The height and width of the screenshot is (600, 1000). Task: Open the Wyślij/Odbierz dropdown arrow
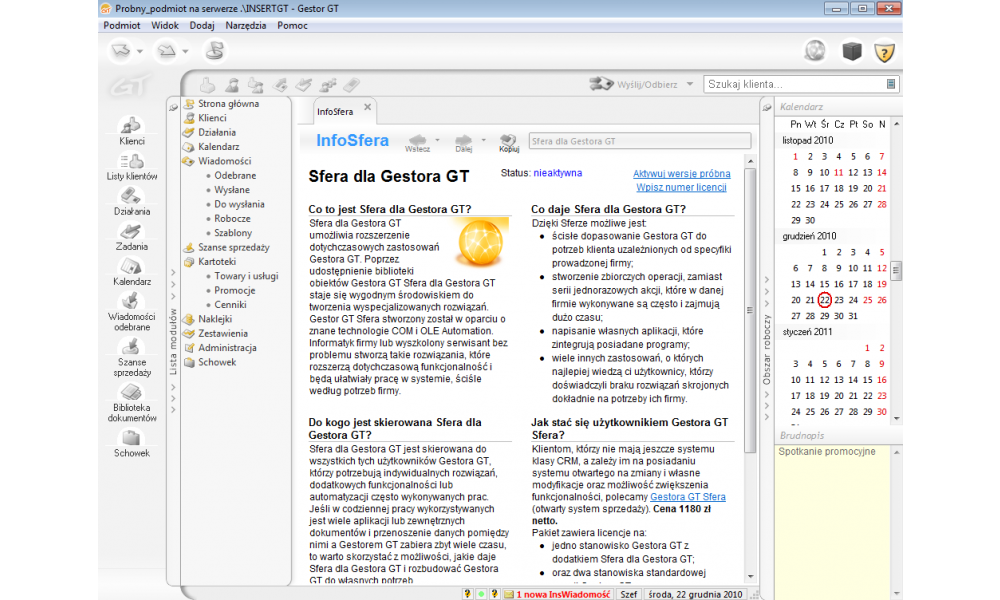coord(689,84)
